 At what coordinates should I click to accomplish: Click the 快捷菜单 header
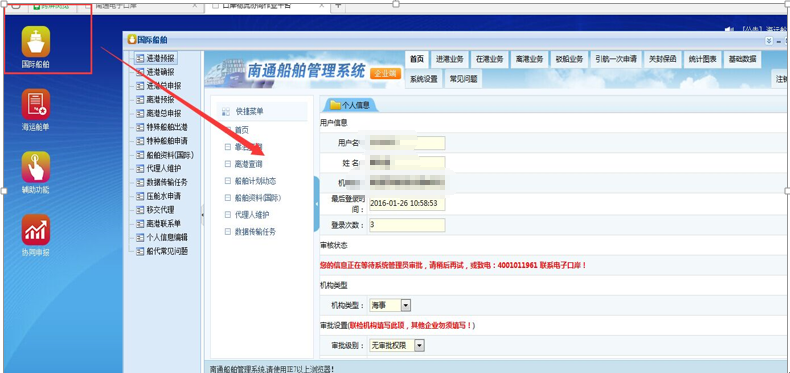[x=262, y=111]
